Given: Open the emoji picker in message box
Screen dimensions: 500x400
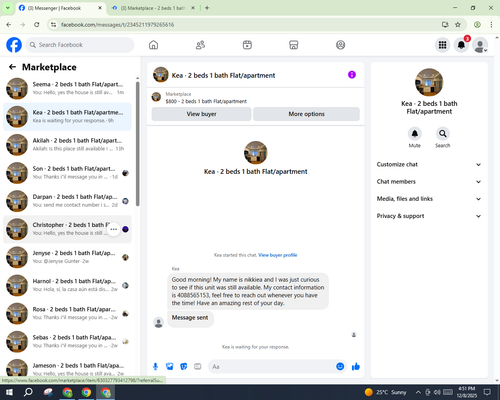Looking at the screenshot, I should (340, 367).
